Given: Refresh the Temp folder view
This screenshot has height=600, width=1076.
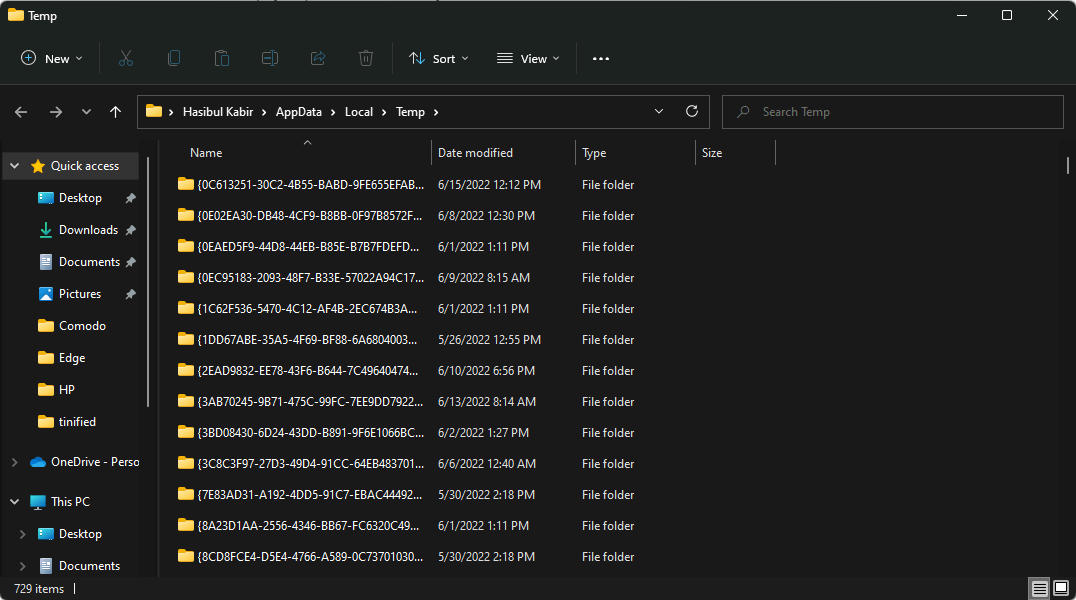Looking at the screenshot, I should (691, 112).
